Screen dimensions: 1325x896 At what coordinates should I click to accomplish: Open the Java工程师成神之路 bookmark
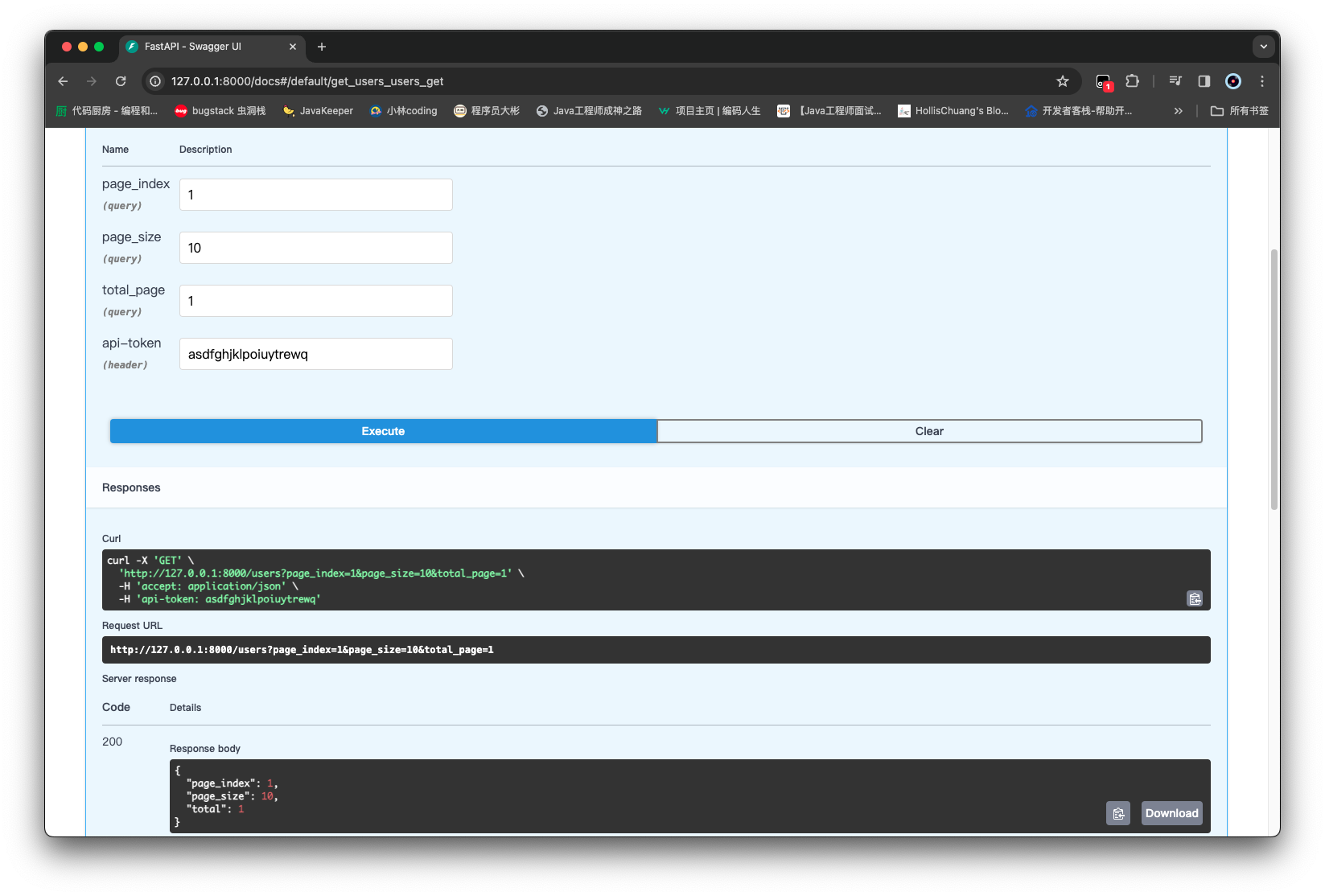[589, 111]
